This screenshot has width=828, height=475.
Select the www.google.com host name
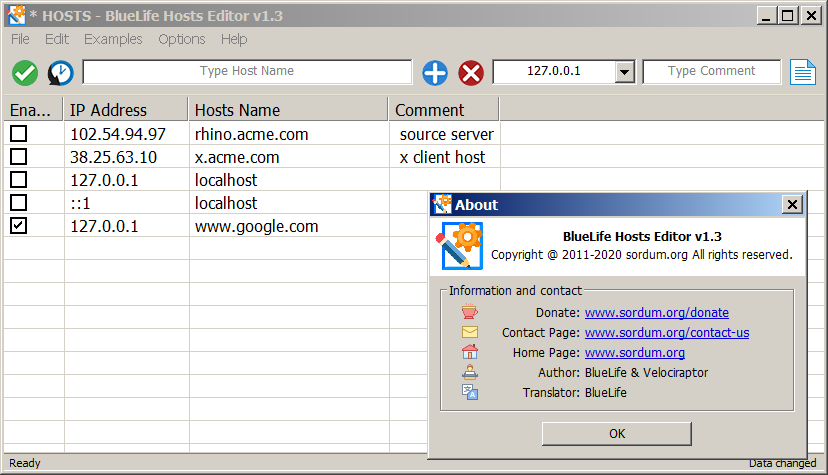[257, 226]
